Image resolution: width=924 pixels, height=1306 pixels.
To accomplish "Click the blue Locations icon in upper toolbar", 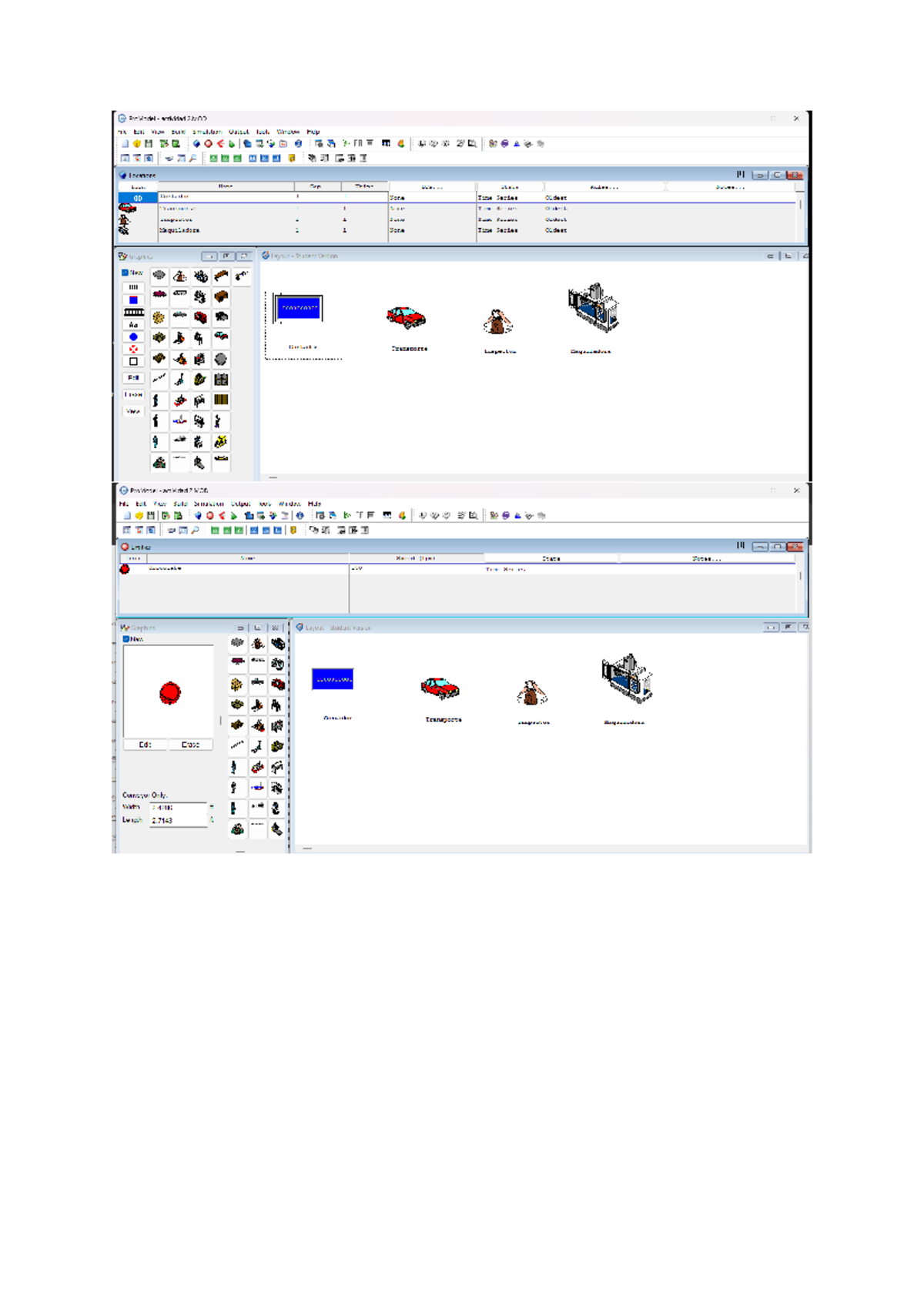I will coord(196,143).
